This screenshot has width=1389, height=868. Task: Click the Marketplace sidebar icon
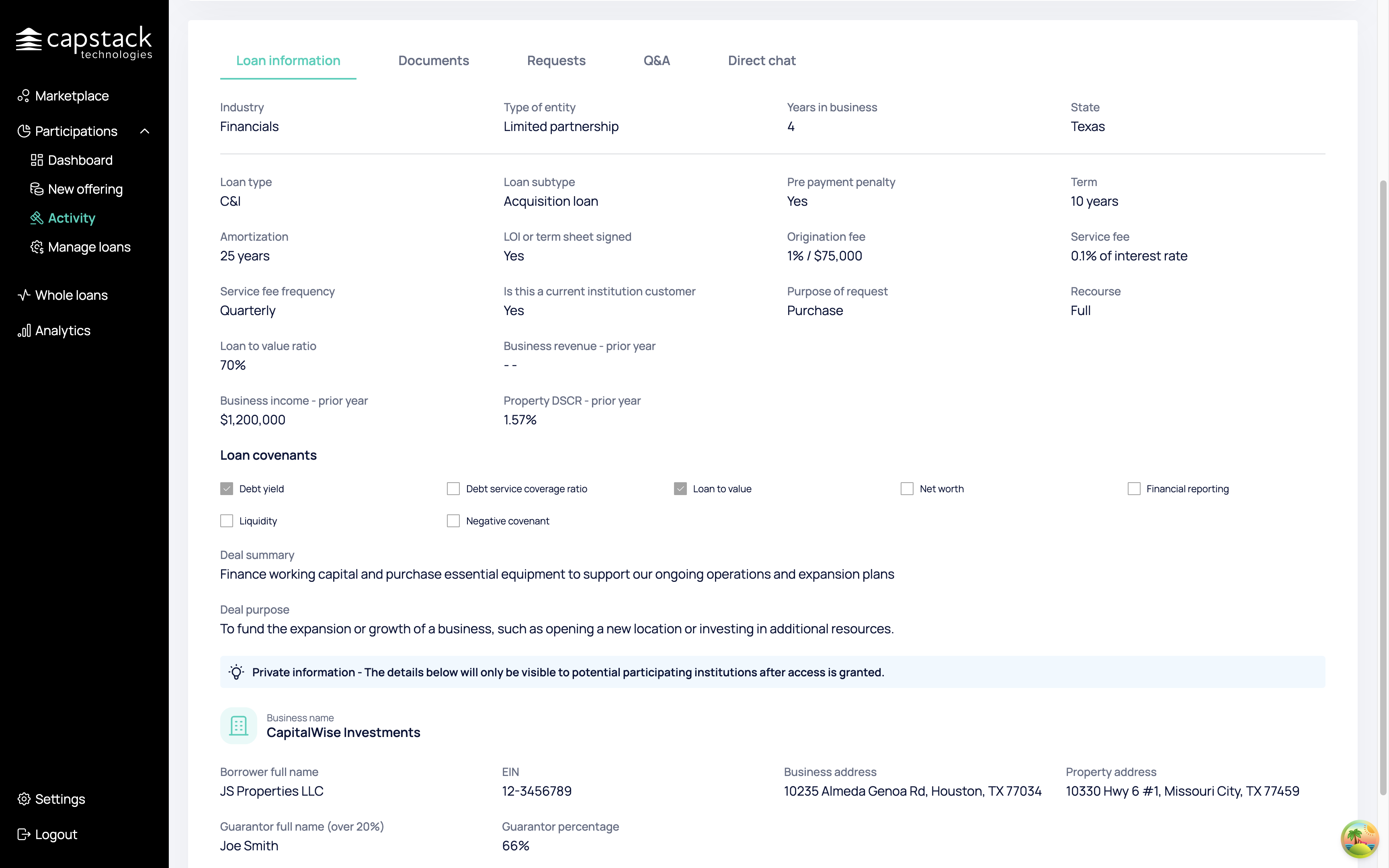point(24,96)
